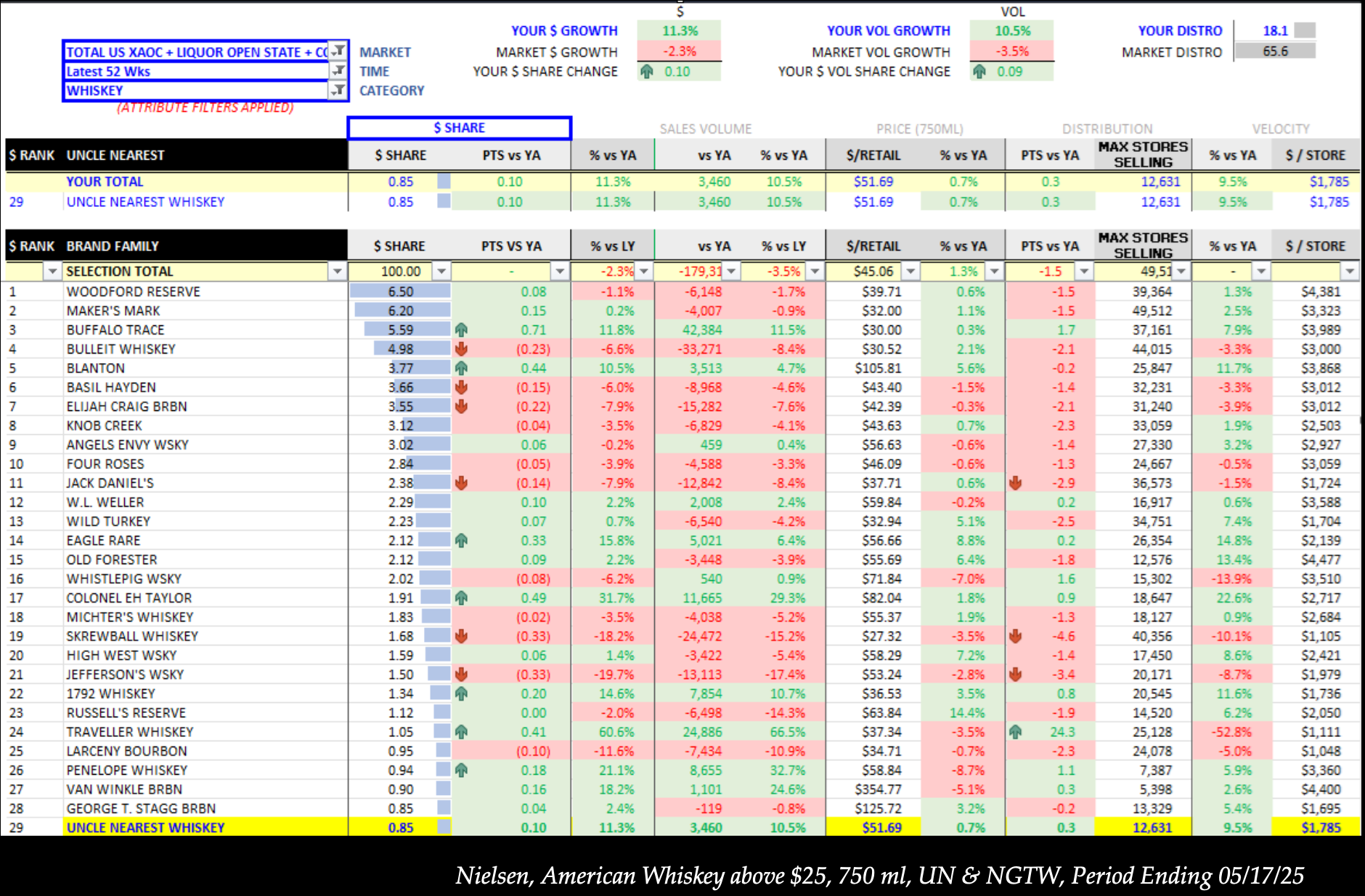
Task: Click the green up arrow in the BLANTON row
Action: coord(461,368)
